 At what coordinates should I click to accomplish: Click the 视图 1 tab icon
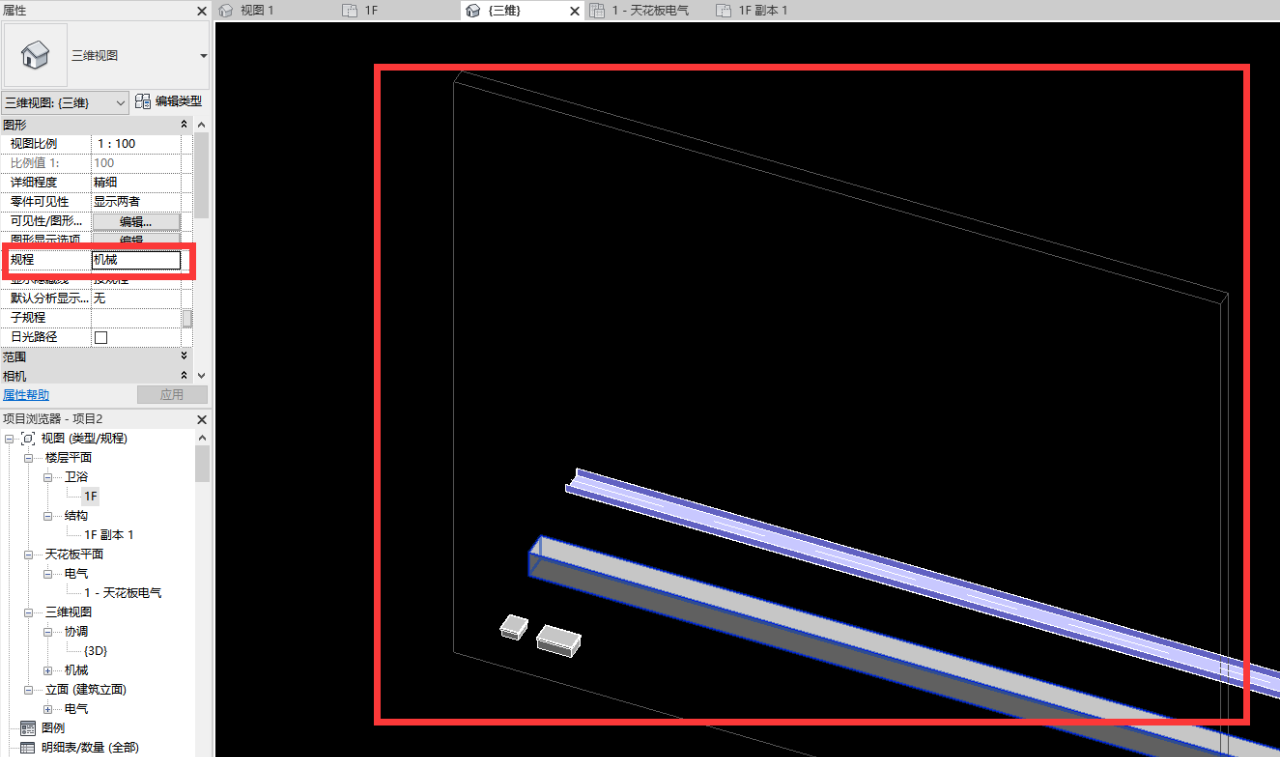(225, 10)
